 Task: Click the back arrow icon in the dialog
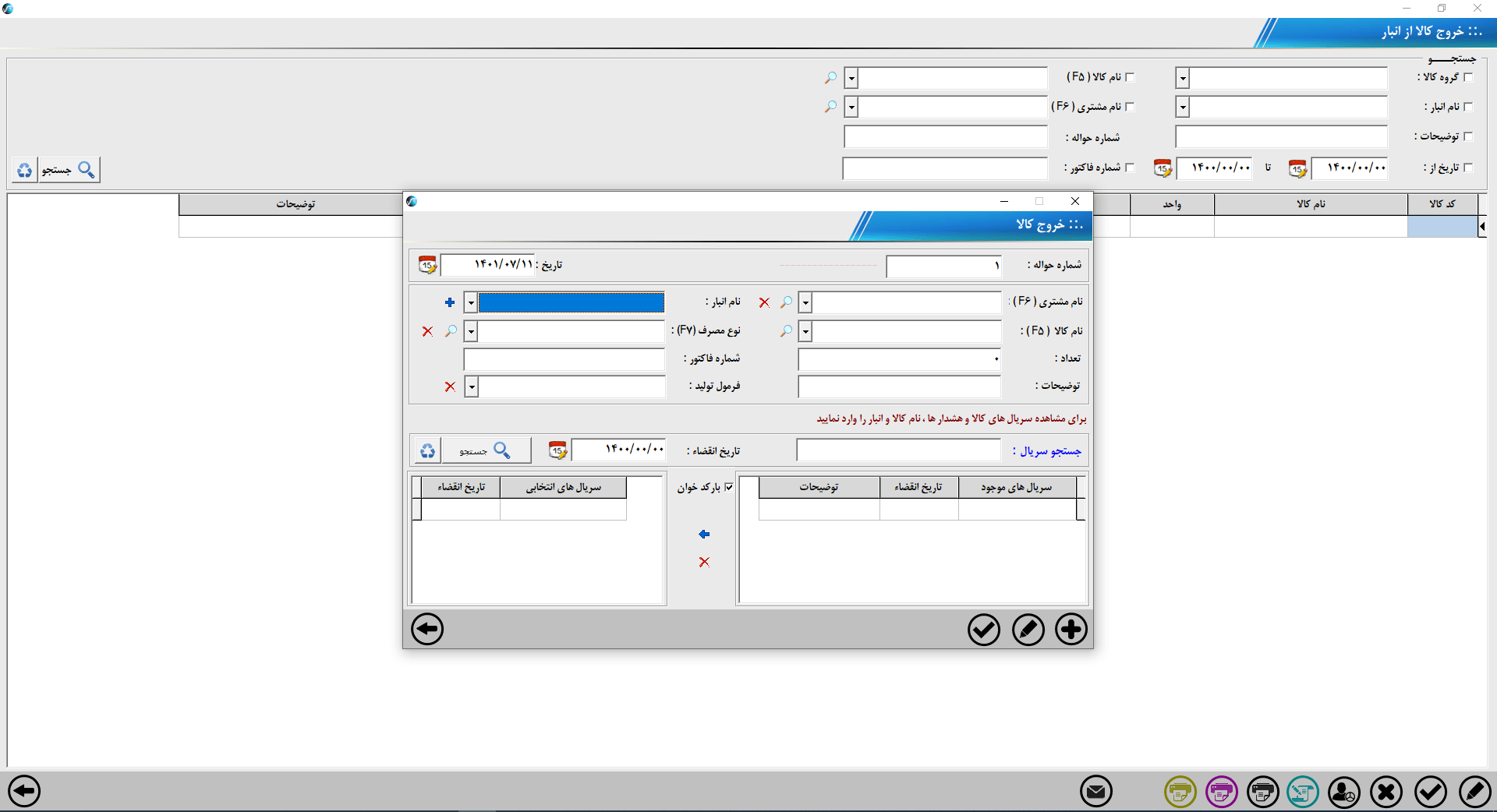426,629
